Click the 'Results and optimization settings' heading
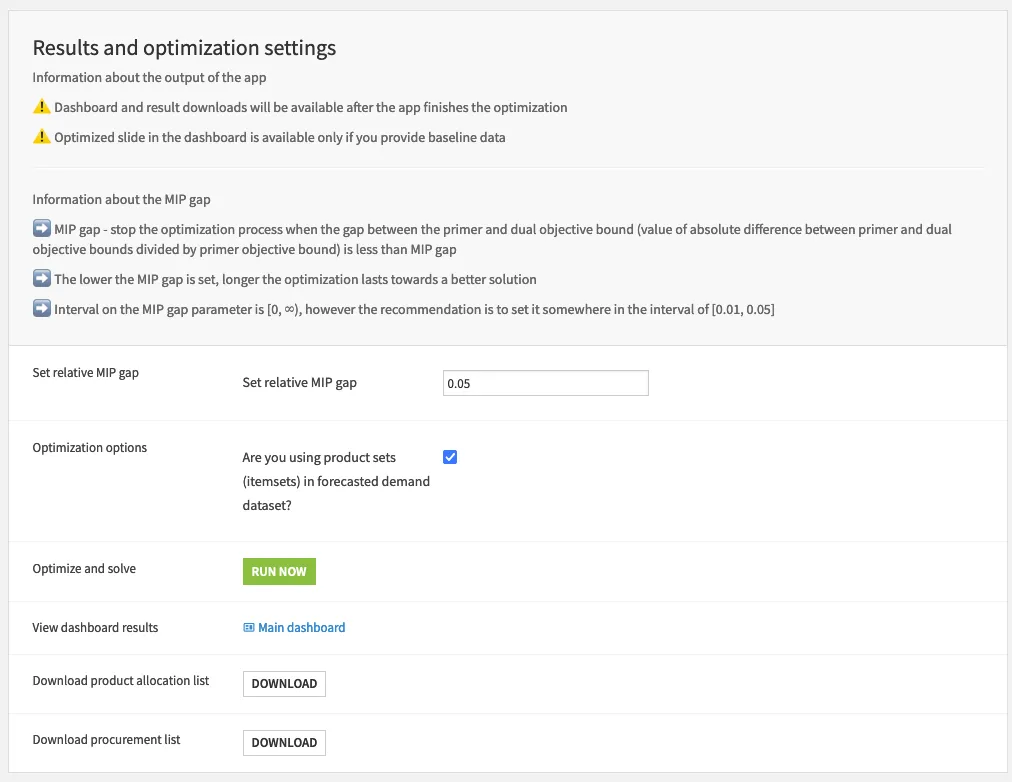Image resolution: width=1012 pixels, height=782 pixels. pos(184,48)
